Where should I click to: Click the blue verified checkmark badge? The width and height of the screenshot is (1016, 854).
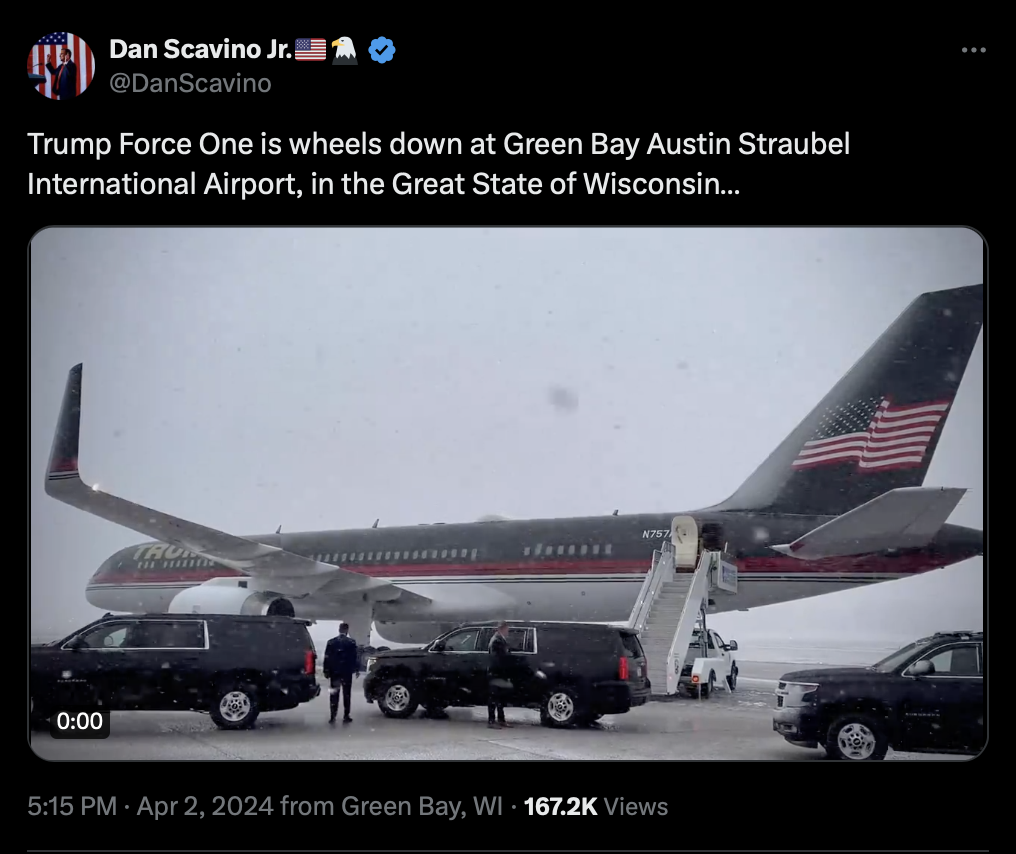[381, 49]
